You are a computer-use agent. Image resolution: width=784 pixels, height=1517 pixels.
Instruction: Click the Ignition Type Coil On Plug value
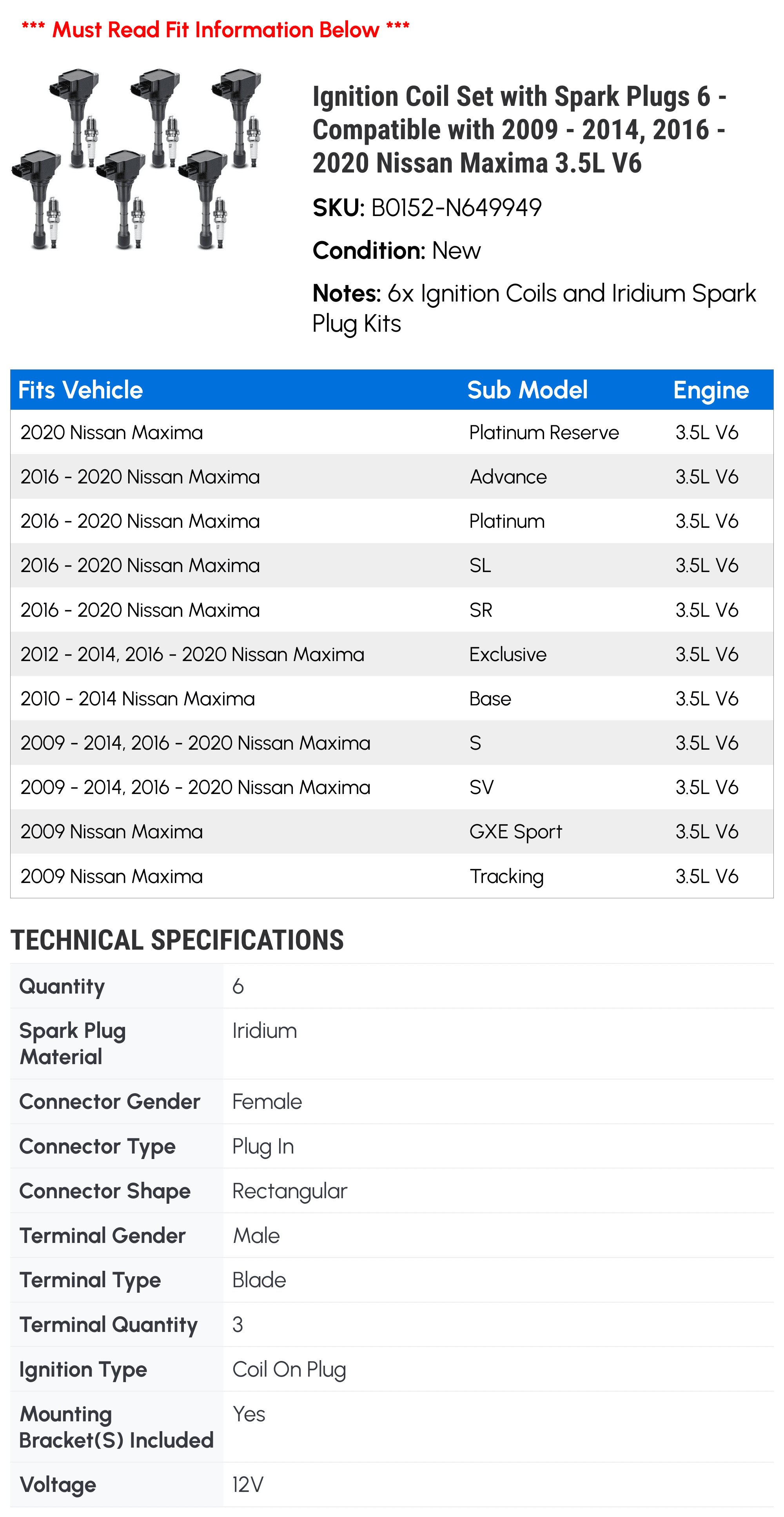289,1370
